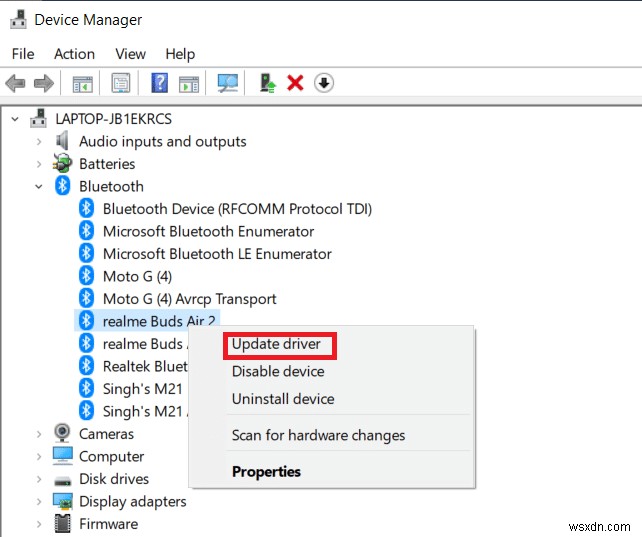Collapse the Bluetooth category chevron
The height and width of the screenshot is (537, 642).
coord(39,187)
